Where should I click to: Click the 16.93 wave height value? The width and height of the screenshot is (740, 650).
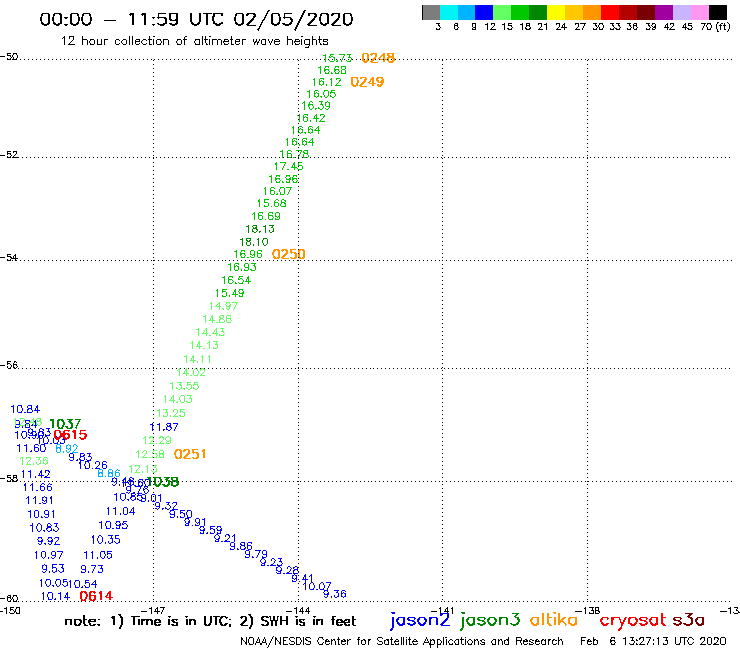[x=242, y=267]
